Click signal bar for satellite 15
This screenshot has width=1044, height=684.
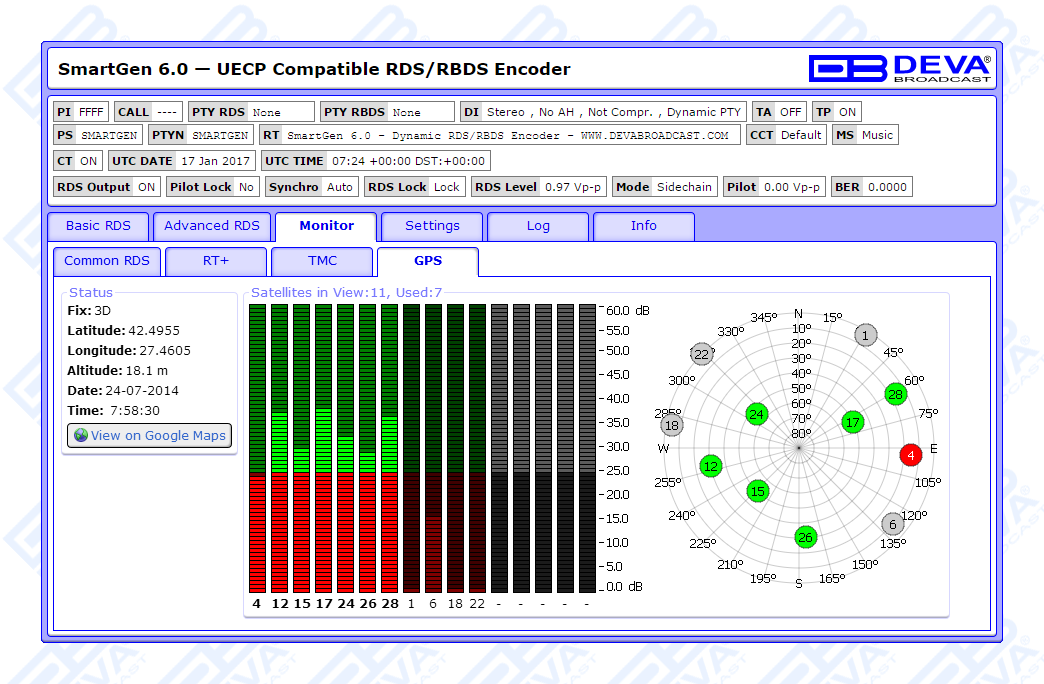301,448
